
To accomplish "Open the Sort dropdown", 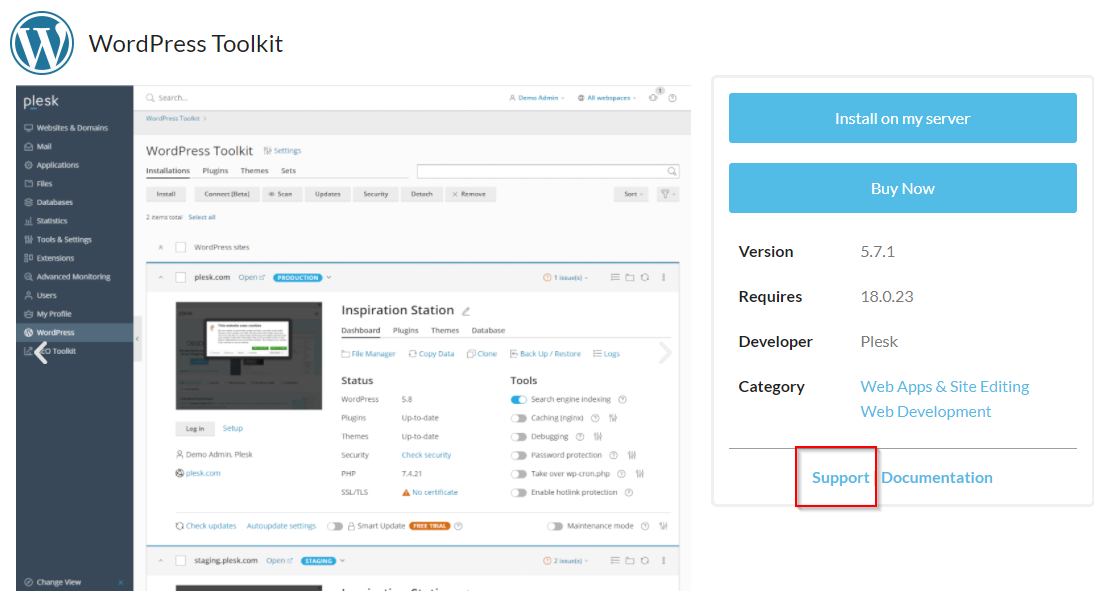I will click(632, 194).
